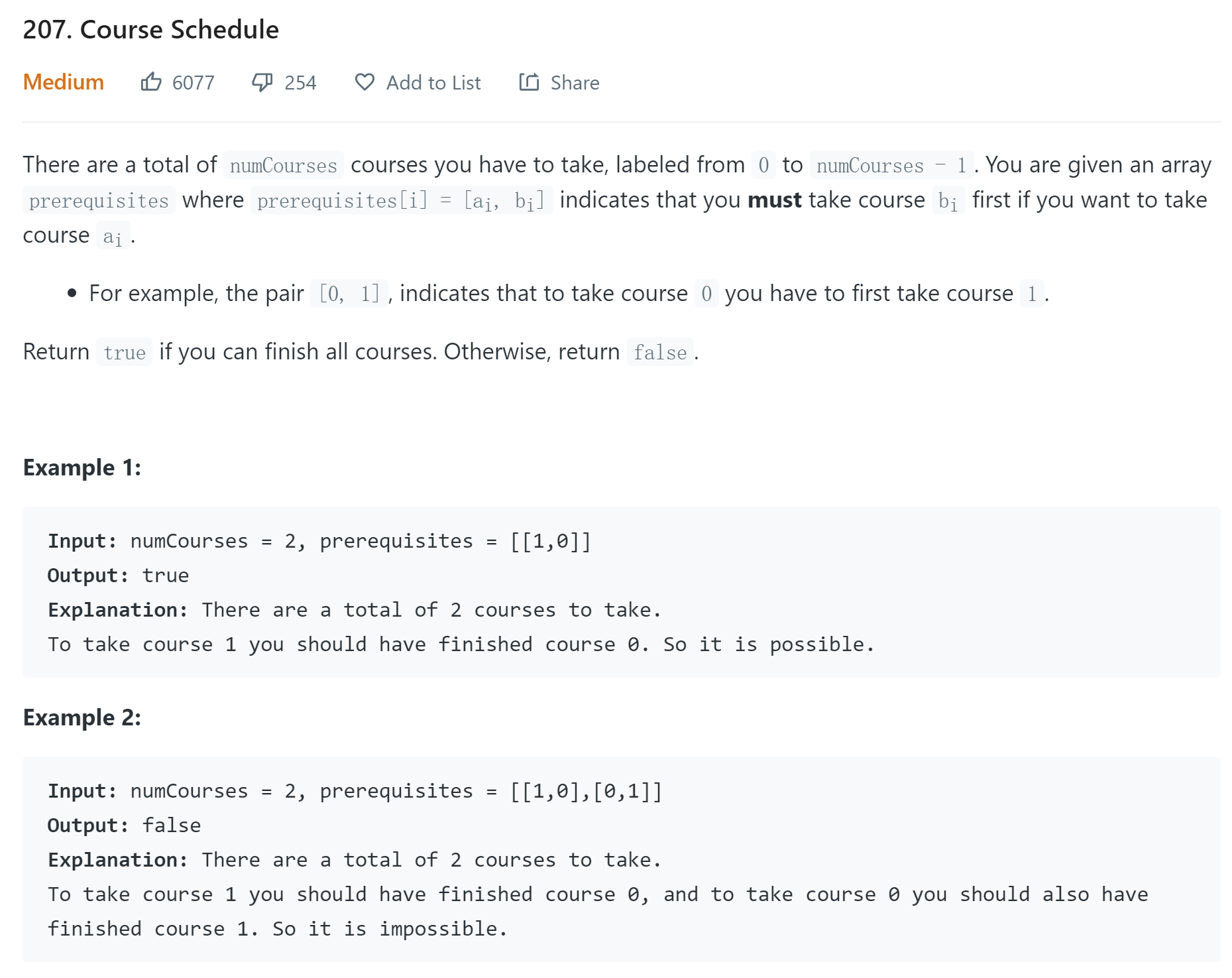
Task: Click the Example 2 heading
Action: click(x=82, y=717)
